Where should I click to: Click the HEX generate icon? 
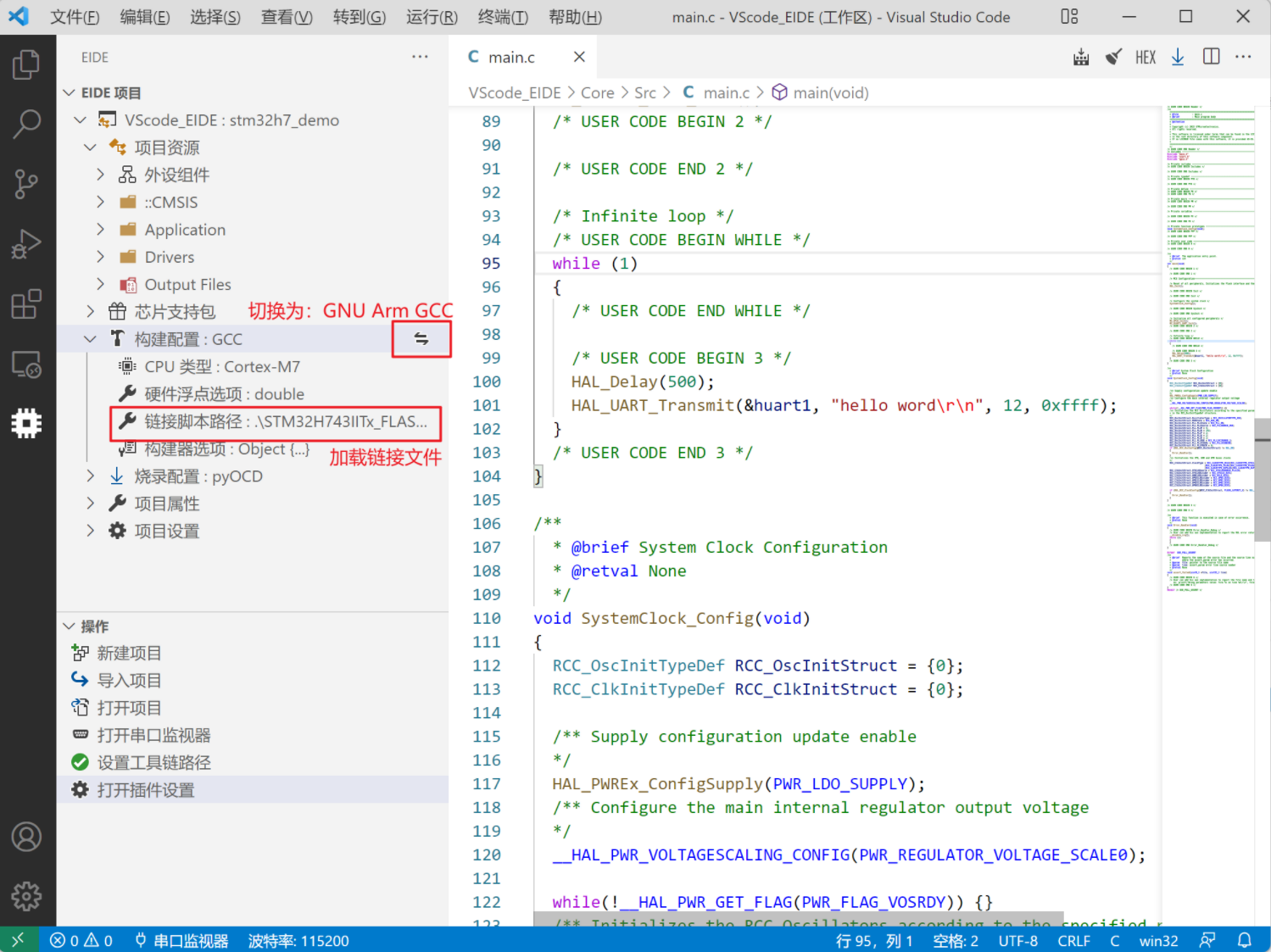click(x=1146, y=58)
